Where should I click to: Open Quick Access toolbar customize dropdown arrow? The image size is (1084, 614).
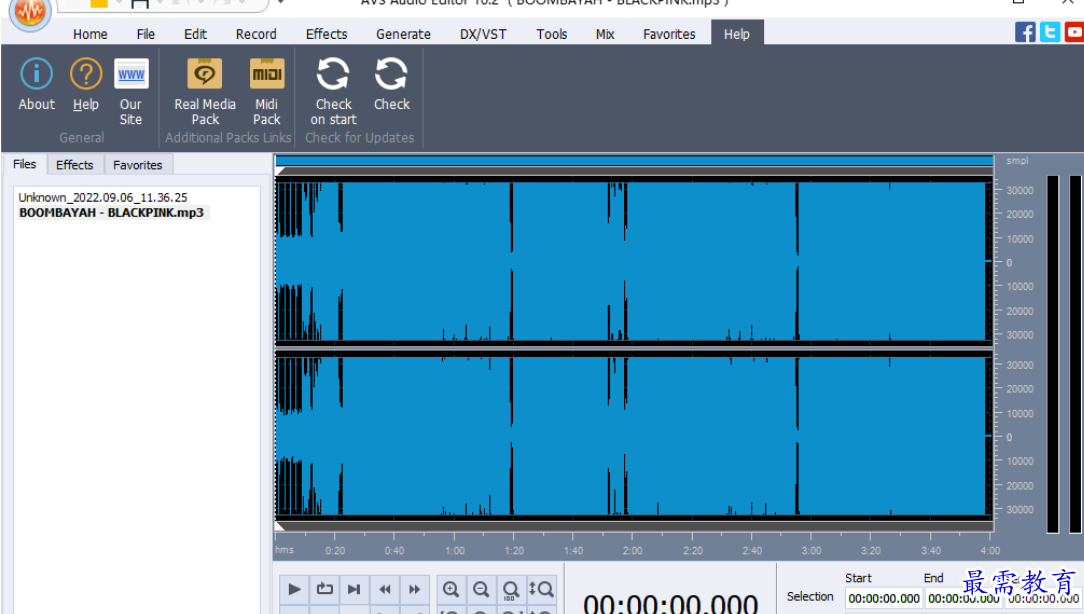(x=281, y=3)
